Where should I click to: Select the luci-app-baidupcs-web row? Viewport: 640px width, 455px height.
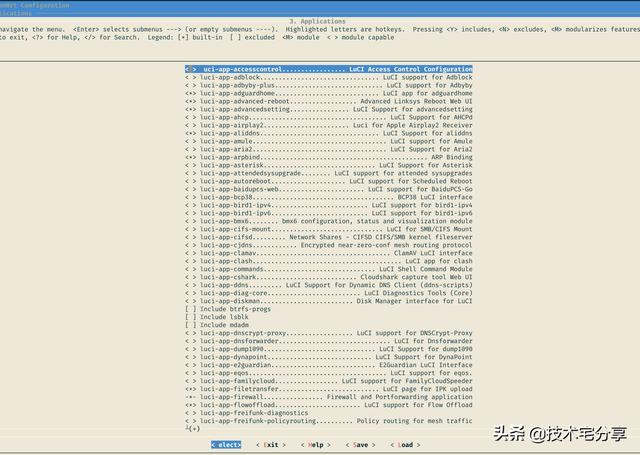(x=329, y=189)
